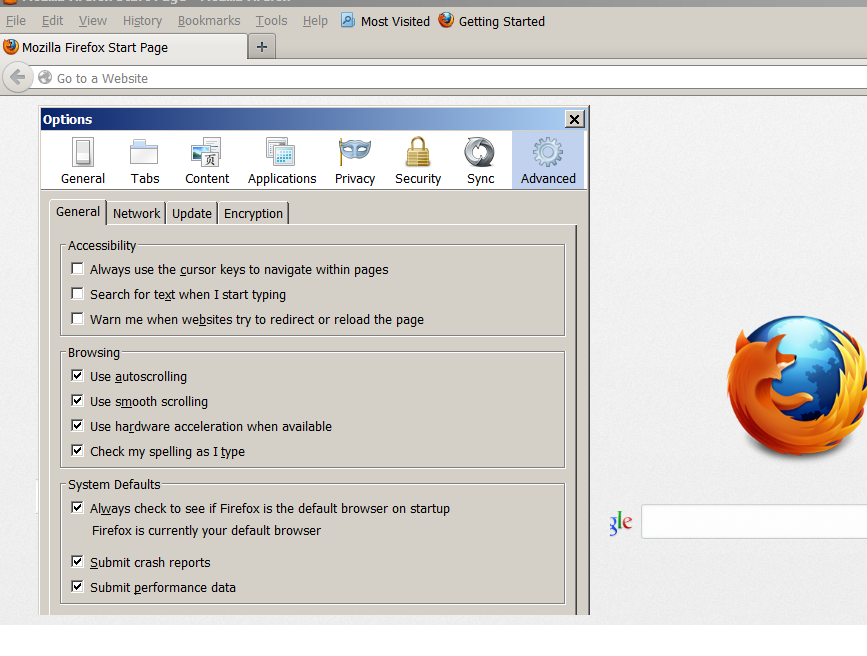Viewport: 867px width, 656px height.
Task: Uncheck always check default browser on startup
Action: click(77, 507)
